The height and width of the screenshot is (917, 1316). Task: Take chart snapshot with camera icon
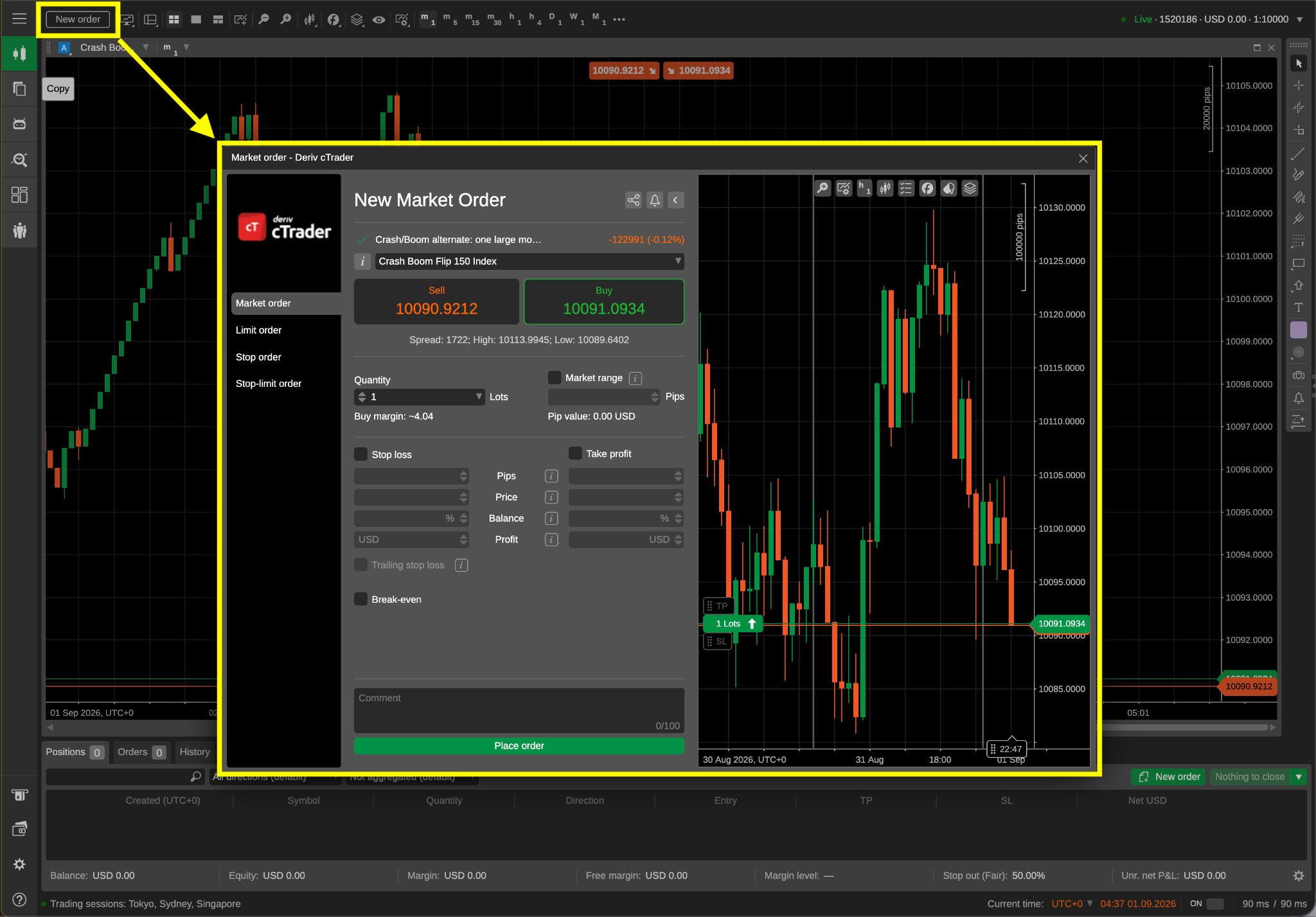pos(1299,375)
